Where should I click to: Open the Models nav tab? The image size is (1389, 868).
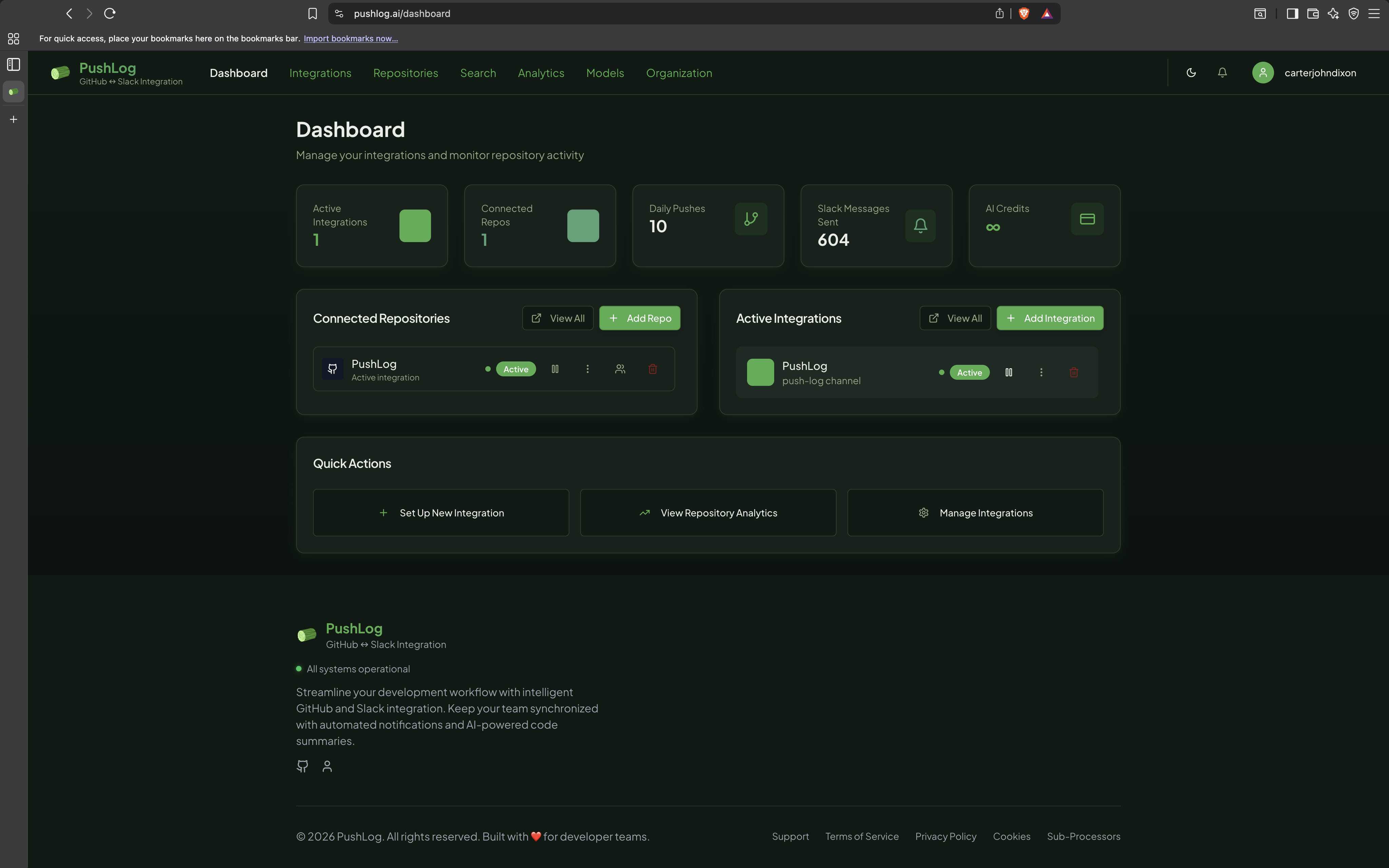[605, 73]
